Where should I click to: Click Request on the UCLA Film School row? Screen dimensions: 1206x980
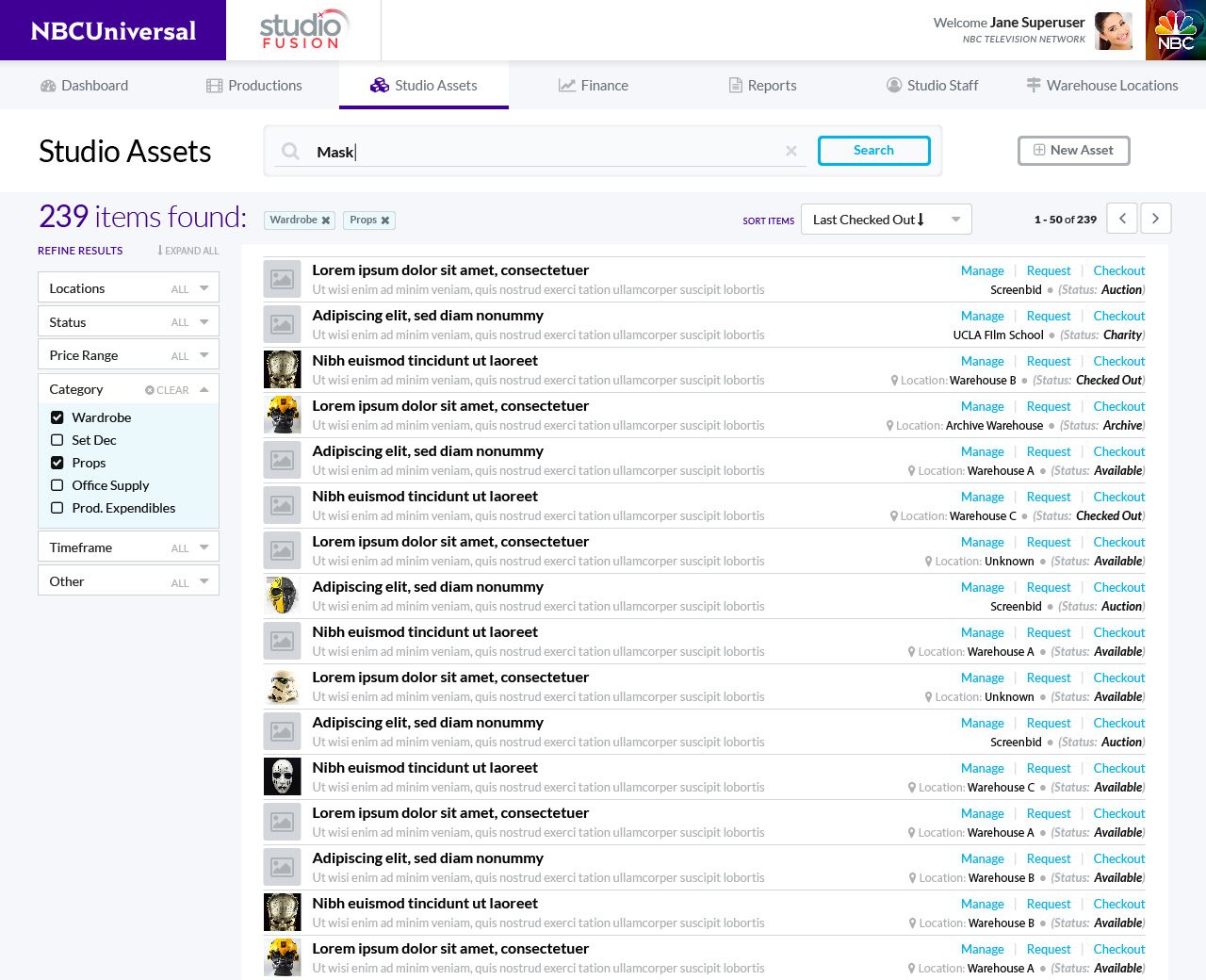(1049, 316)
